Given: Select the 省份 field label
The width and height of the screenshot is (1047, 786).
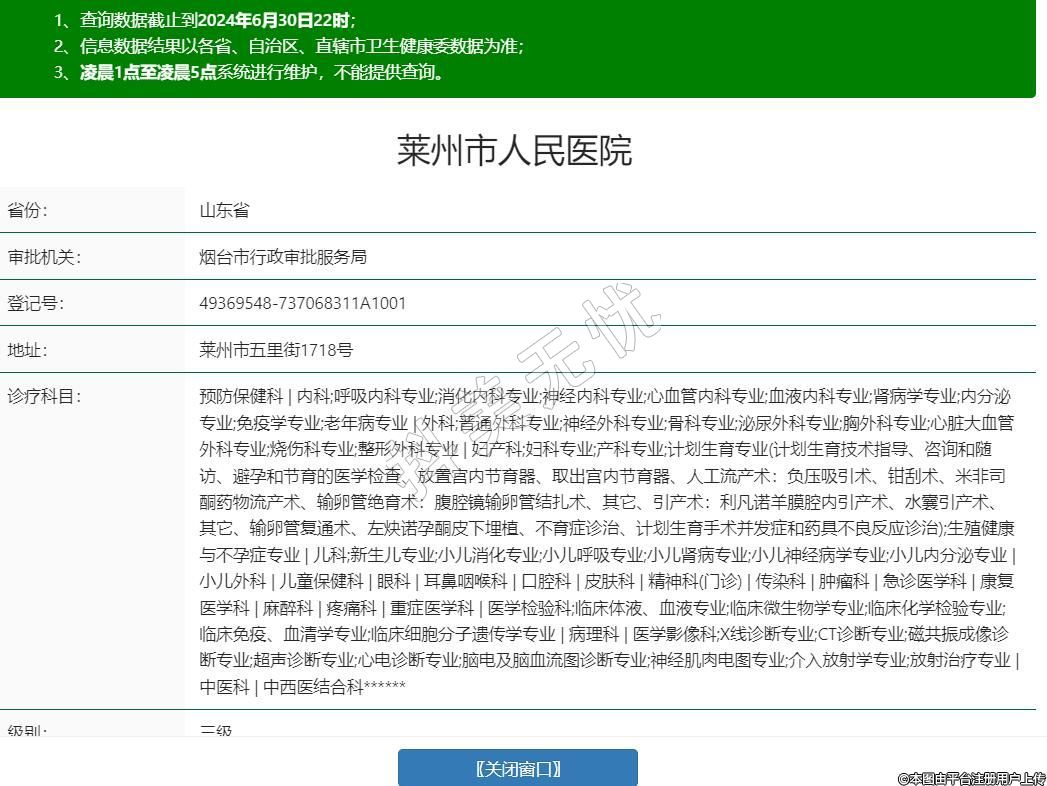Looking at the screenshot, I should point(28,210).
